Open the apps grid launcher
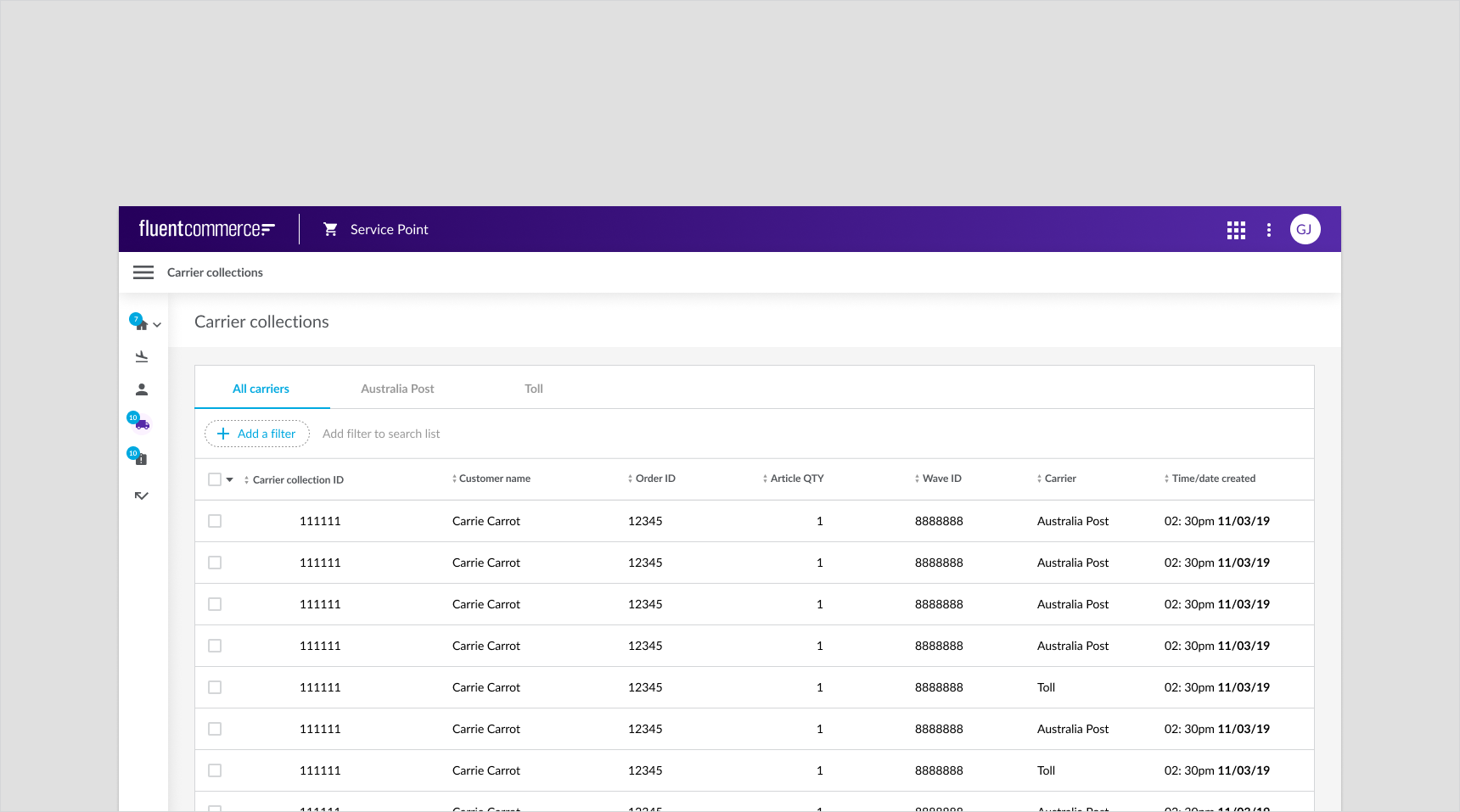 (1236, 230)
